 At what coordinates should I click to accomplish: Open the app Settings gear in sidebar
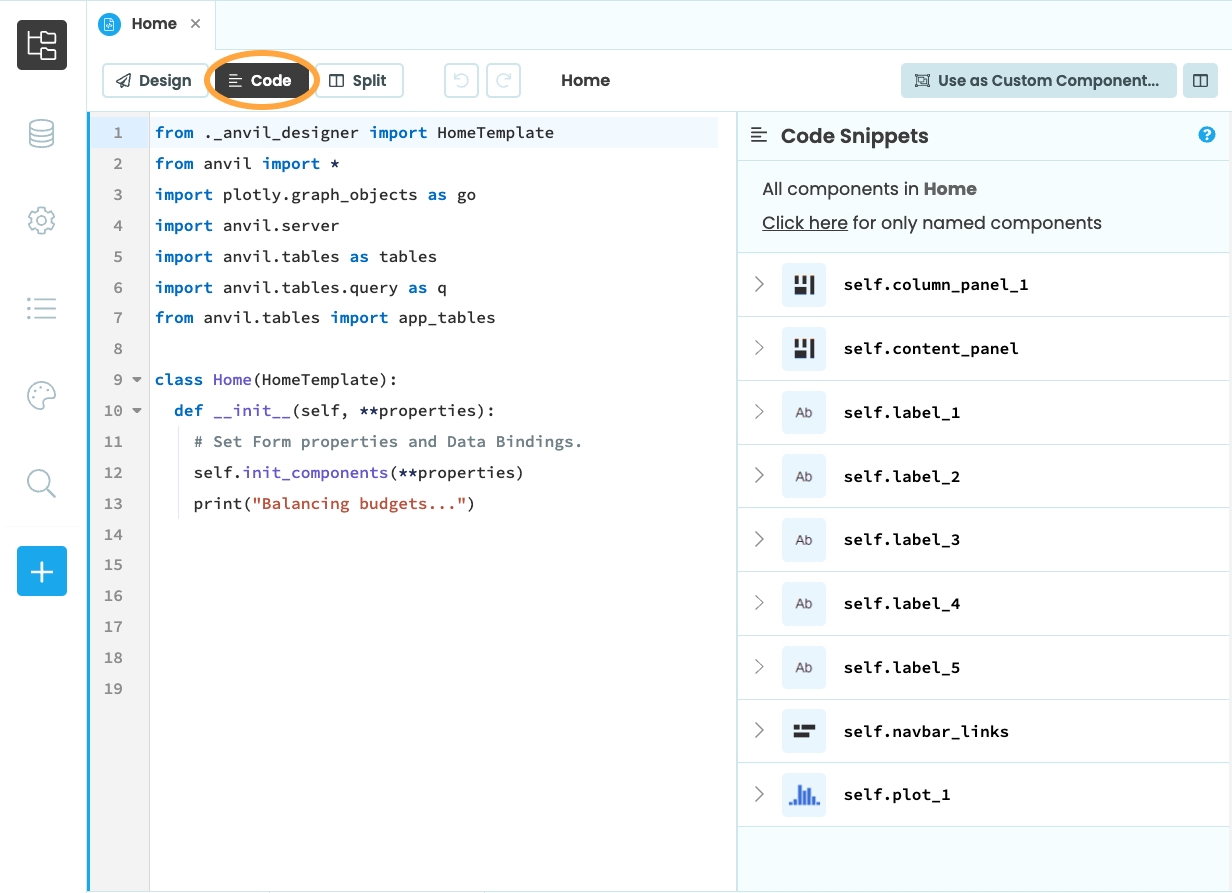[x=41, y=220]
